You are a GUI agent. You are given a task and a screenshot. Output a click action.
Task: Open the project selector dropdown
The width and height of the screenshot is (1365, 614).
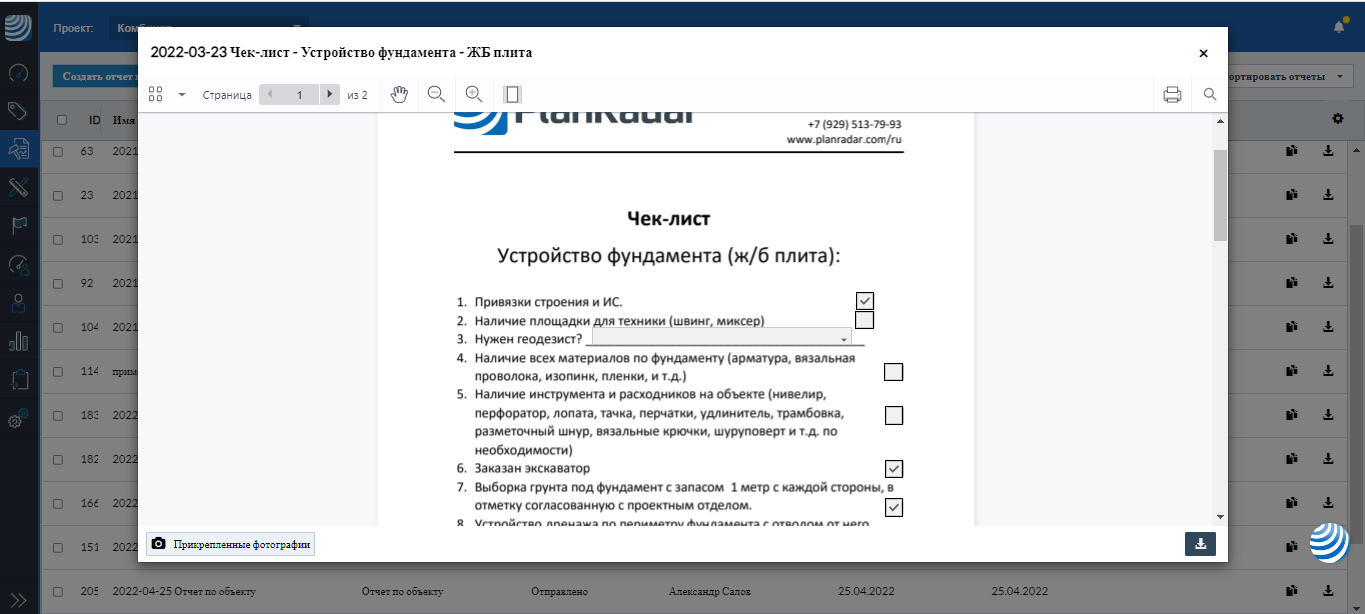pos(208,27)
